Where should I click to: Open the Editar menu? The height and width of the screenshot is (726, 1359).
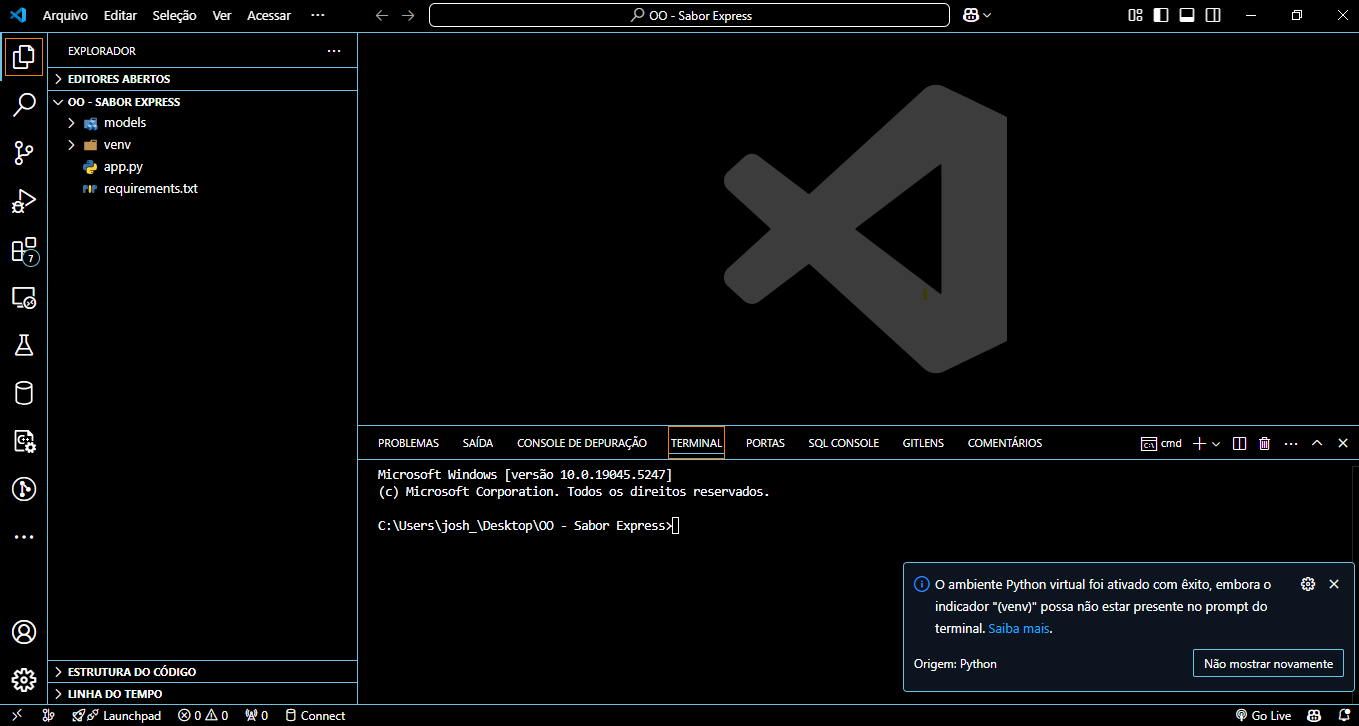120,15
